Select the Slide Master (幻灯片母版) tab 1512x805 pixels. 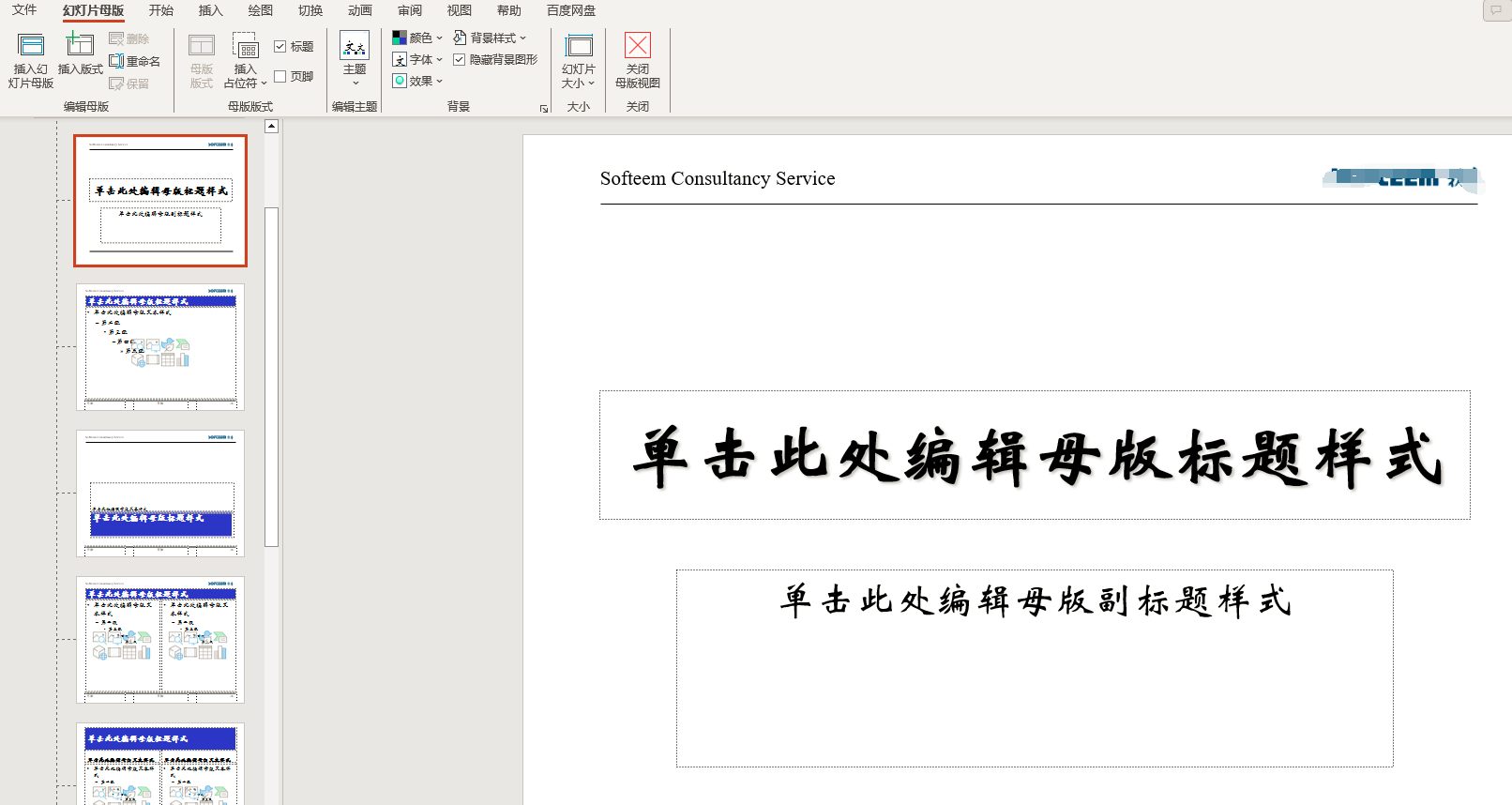93,10
